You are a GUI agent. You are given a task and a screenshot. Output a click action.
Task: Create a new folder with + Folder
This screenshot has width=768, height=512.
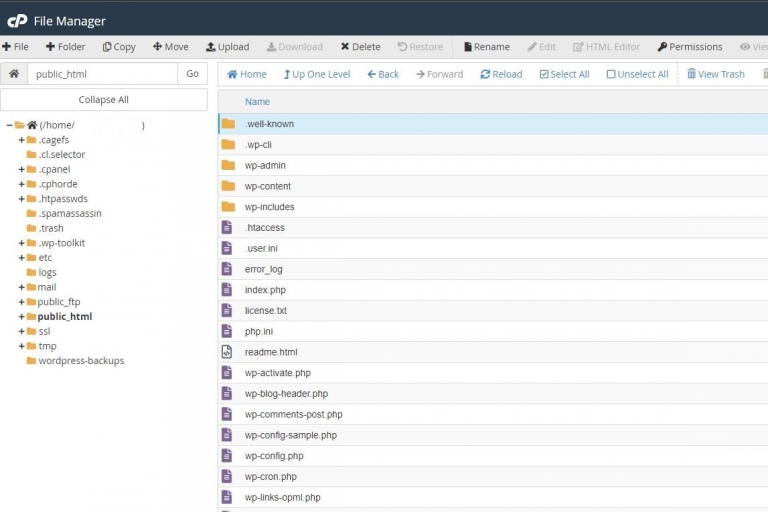[66, 47]
